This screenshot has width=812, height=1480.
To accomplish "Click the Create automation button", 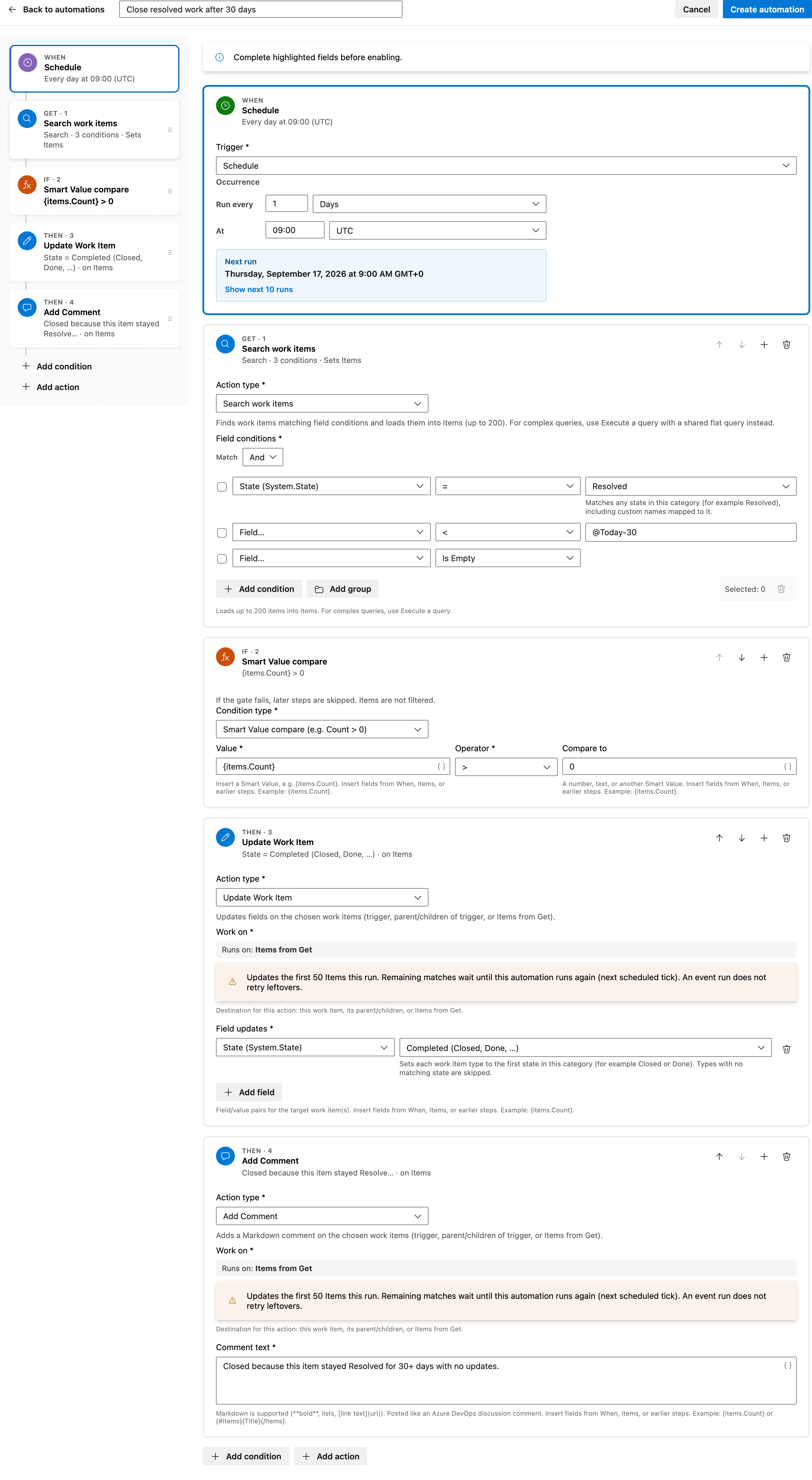I will point(767,9).
